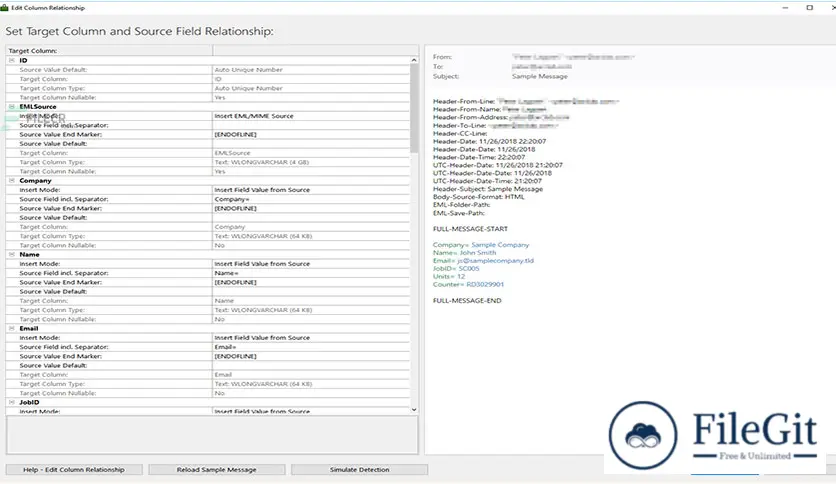836x484 pixels.
Task: Click 'UTC-Header-Date-Time: 21:20:07' line
Action: (x=487, y=181)
